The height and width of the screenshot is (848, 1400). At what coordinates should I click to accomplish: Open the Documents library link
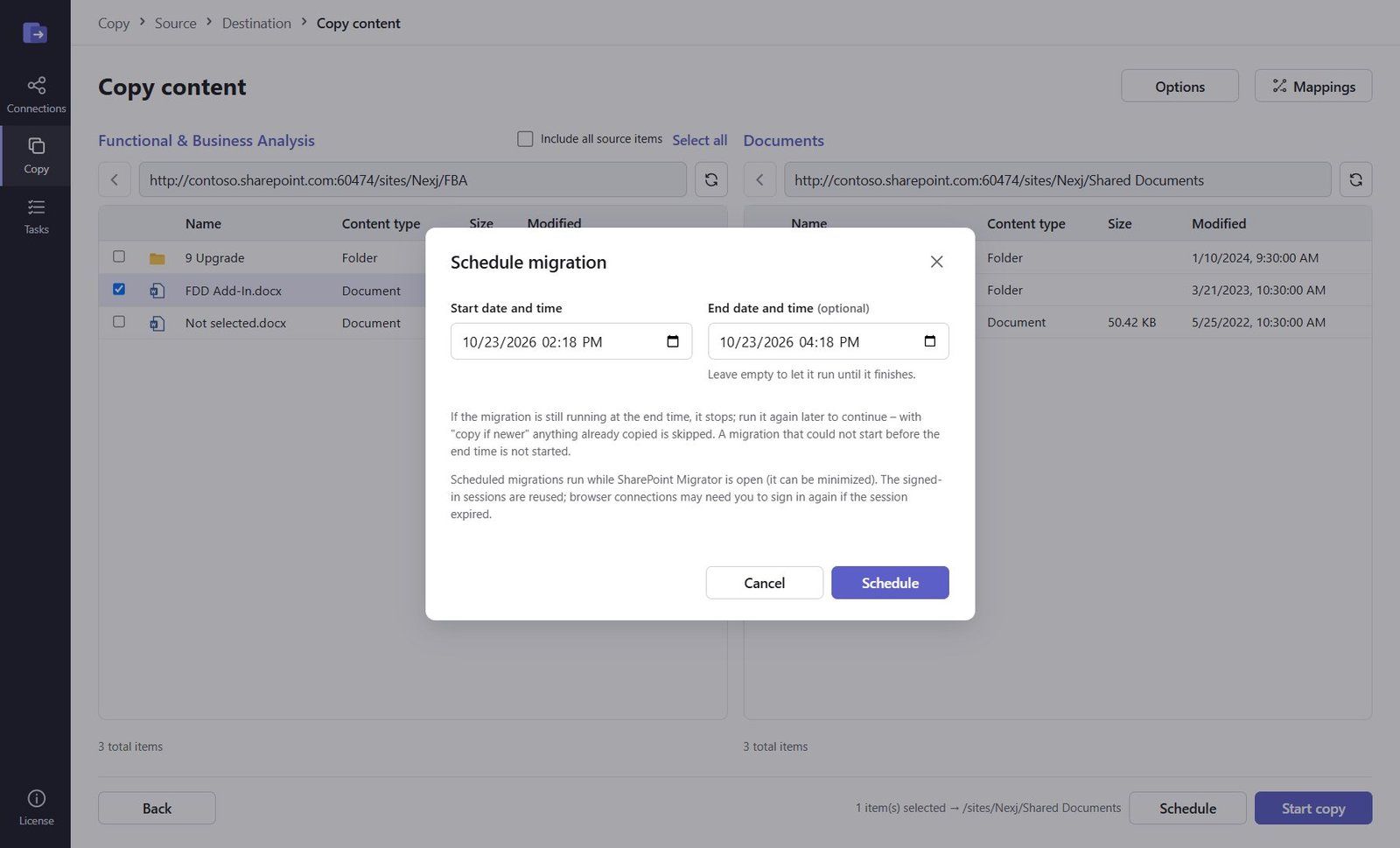[783, 140]
